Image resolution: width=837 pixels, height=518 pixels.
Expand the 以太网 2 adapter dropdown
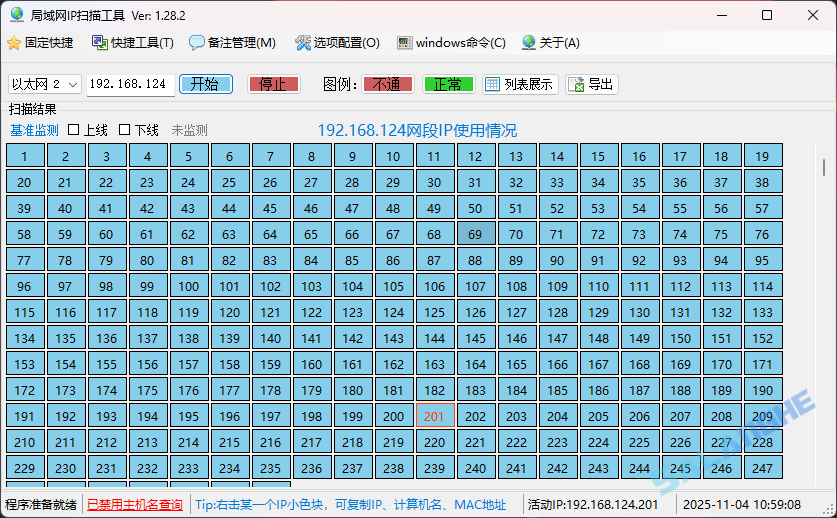(x=73, y=84)
